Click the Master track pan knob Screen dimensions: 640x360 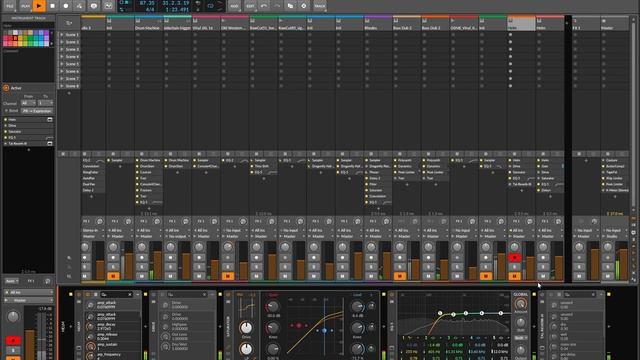pos(608,247)
